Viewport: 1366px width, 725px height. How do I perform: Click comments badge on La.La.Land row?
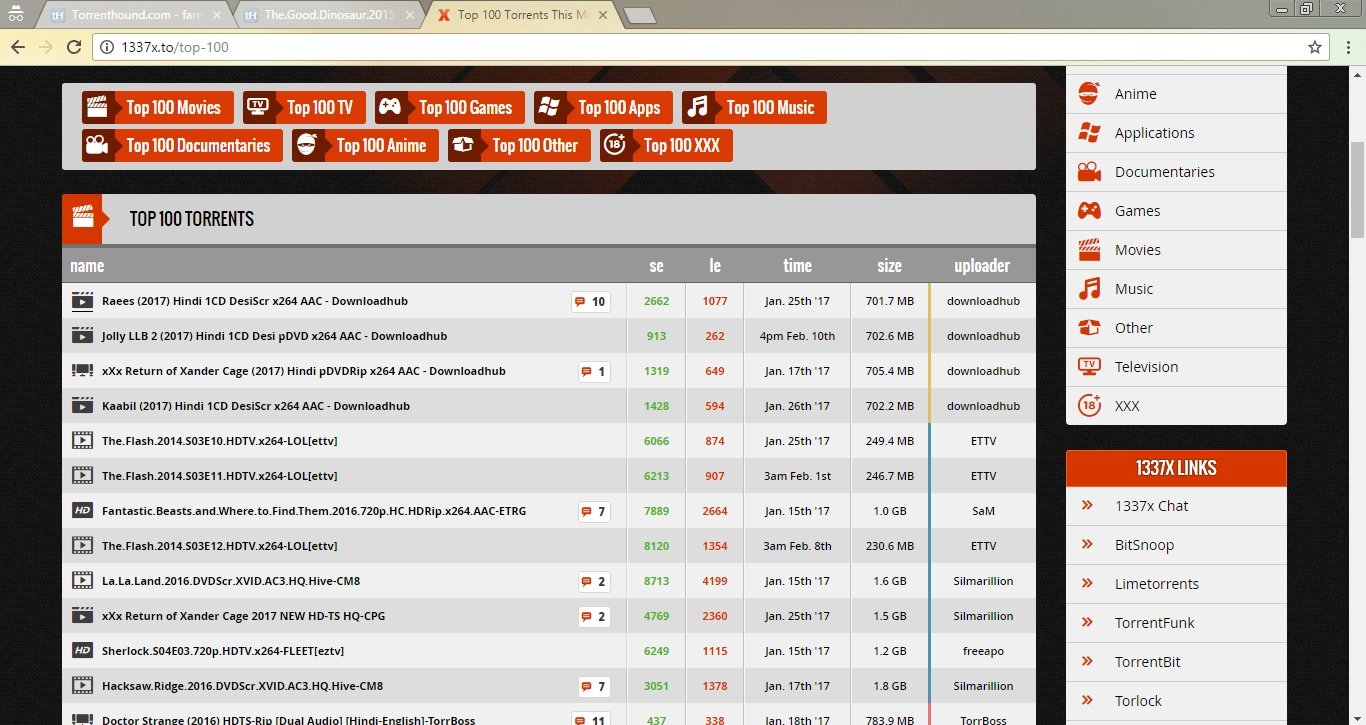click(593, 581)
